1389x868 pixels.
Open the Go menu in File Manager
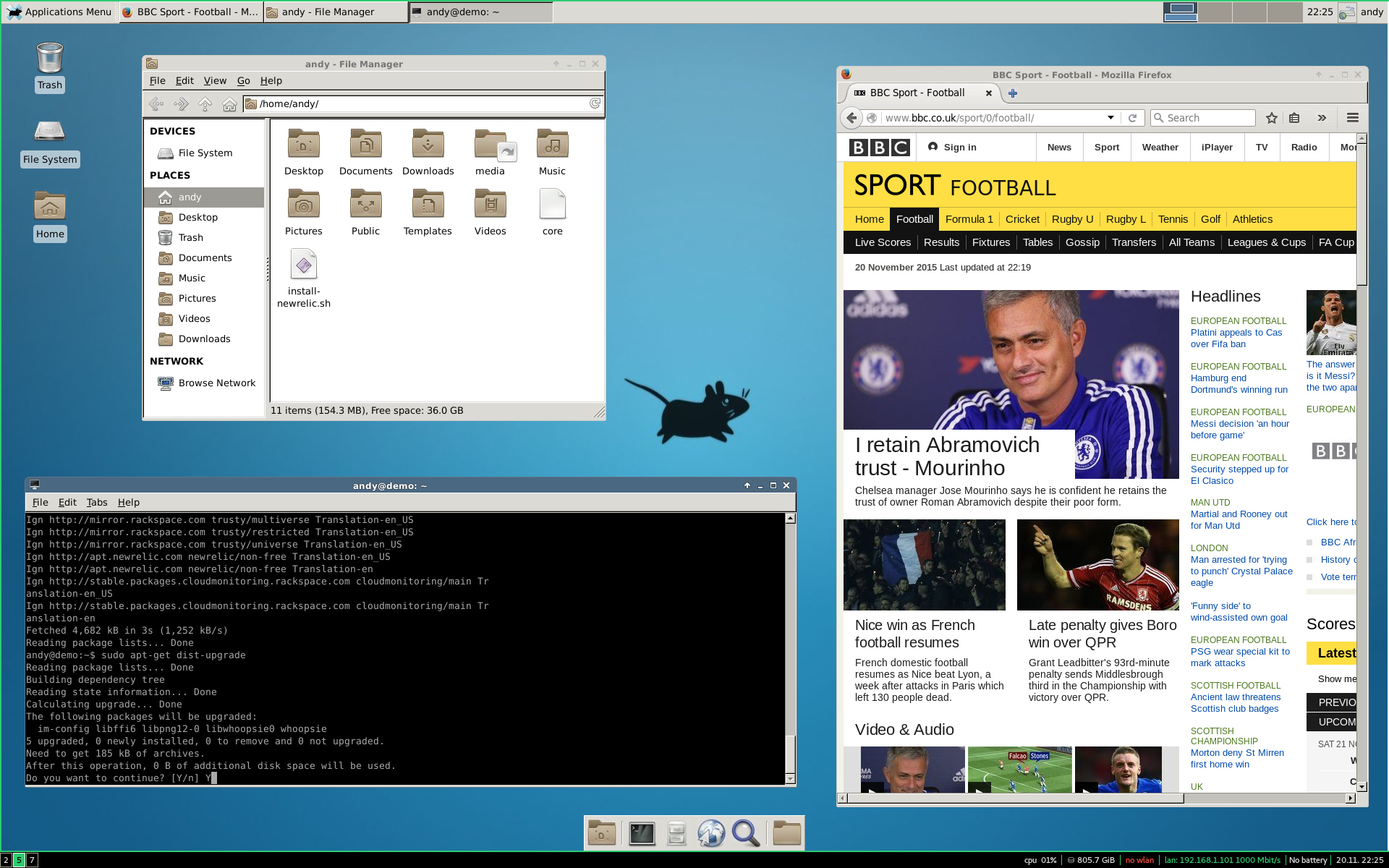point(244,80)
